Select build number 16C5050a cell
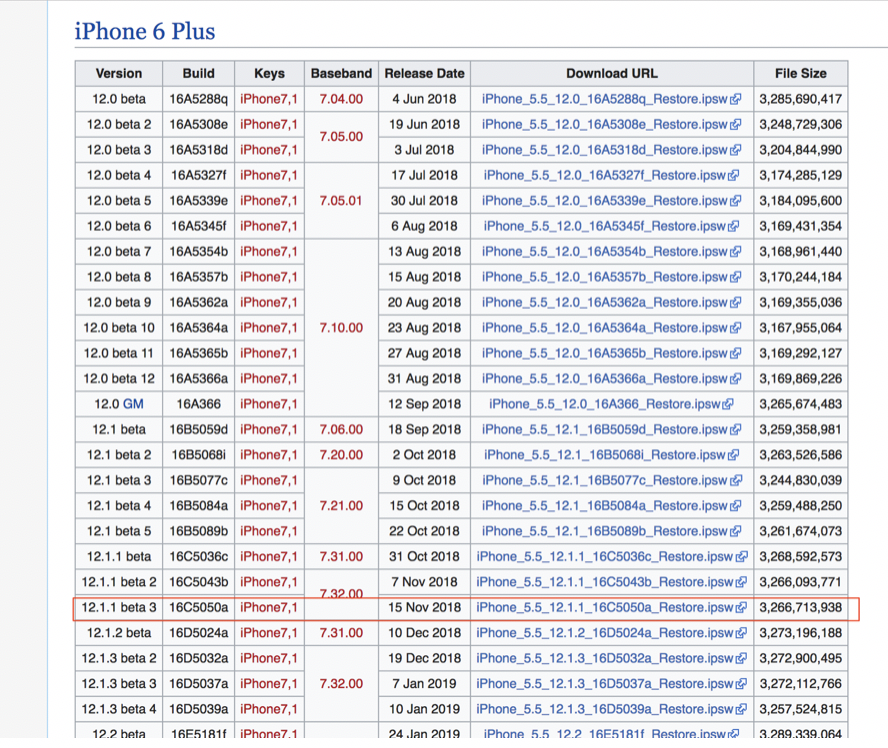 pyautogui.click(x=199, y=608)
